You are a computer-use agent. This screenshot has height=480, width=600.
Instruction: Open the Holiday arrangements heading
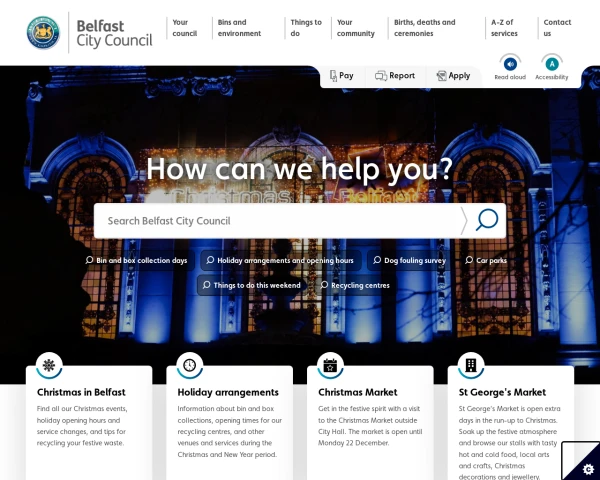click(x=228, y=392)
